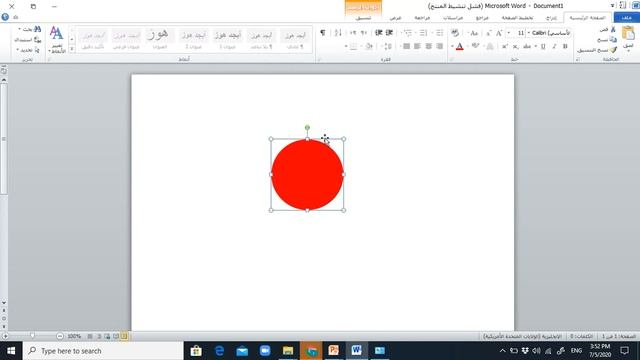Select the Format Painter brush
Viewport: 640px width, 360px height.
coord(613,50)
